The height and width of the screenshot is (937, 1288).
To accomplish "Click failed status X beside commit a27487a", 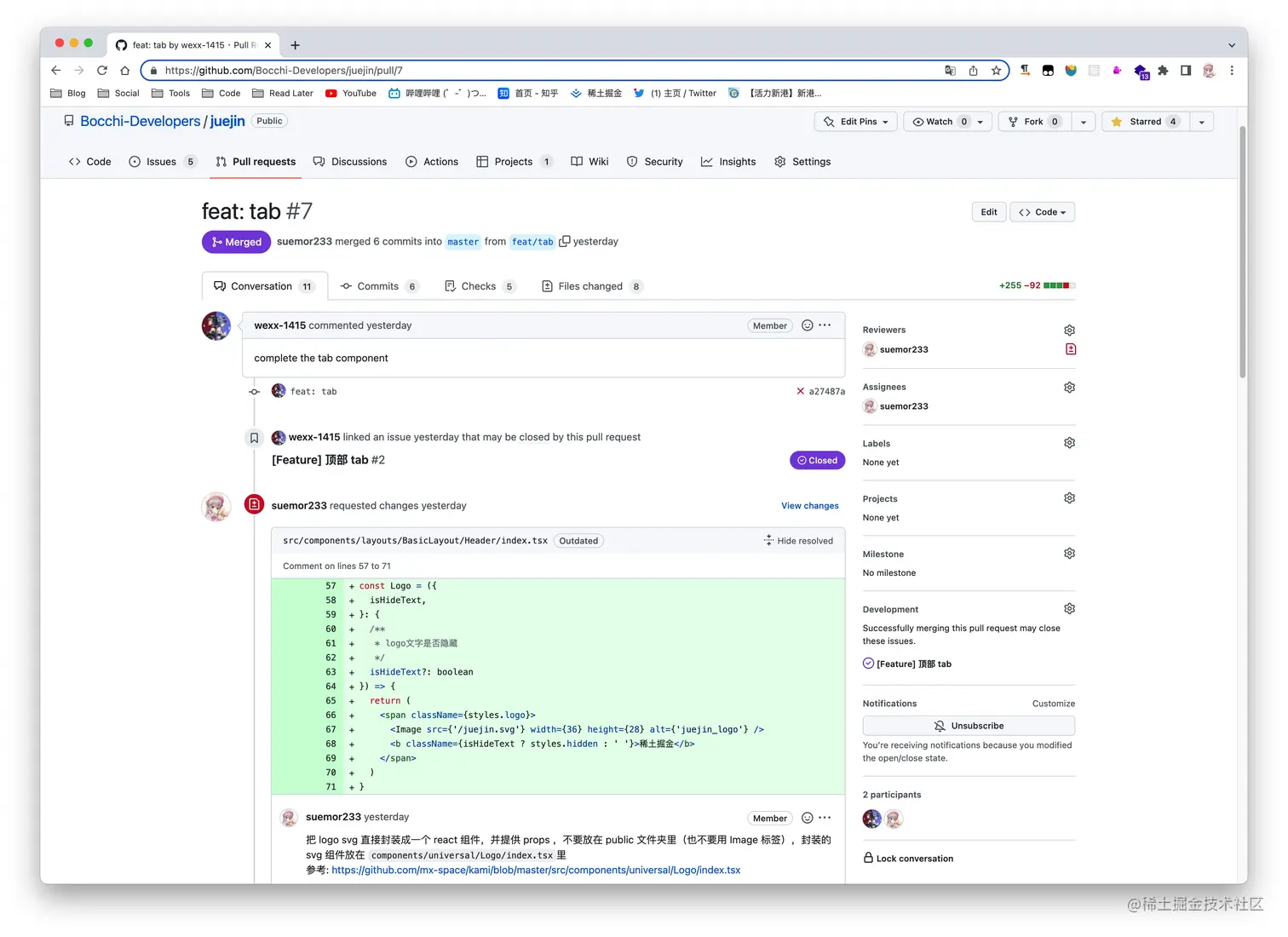I will coord(800,392).
